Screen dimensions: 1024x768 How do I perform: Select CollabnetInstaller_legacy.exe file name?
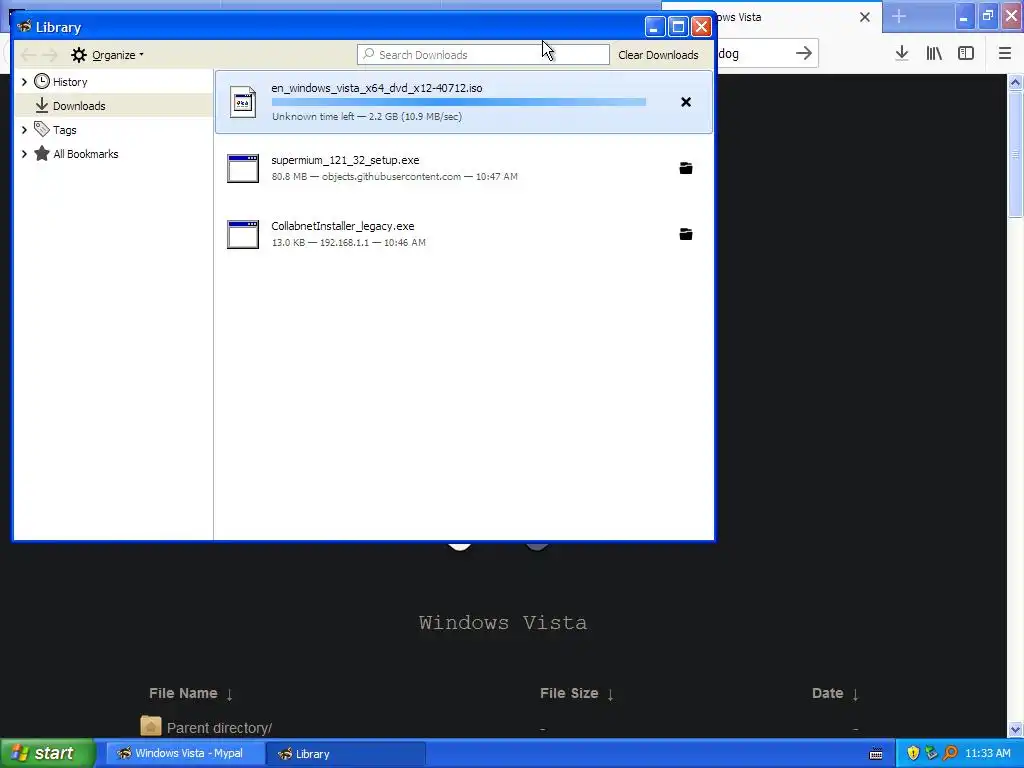pyautogui.click(x=343, y=226)
